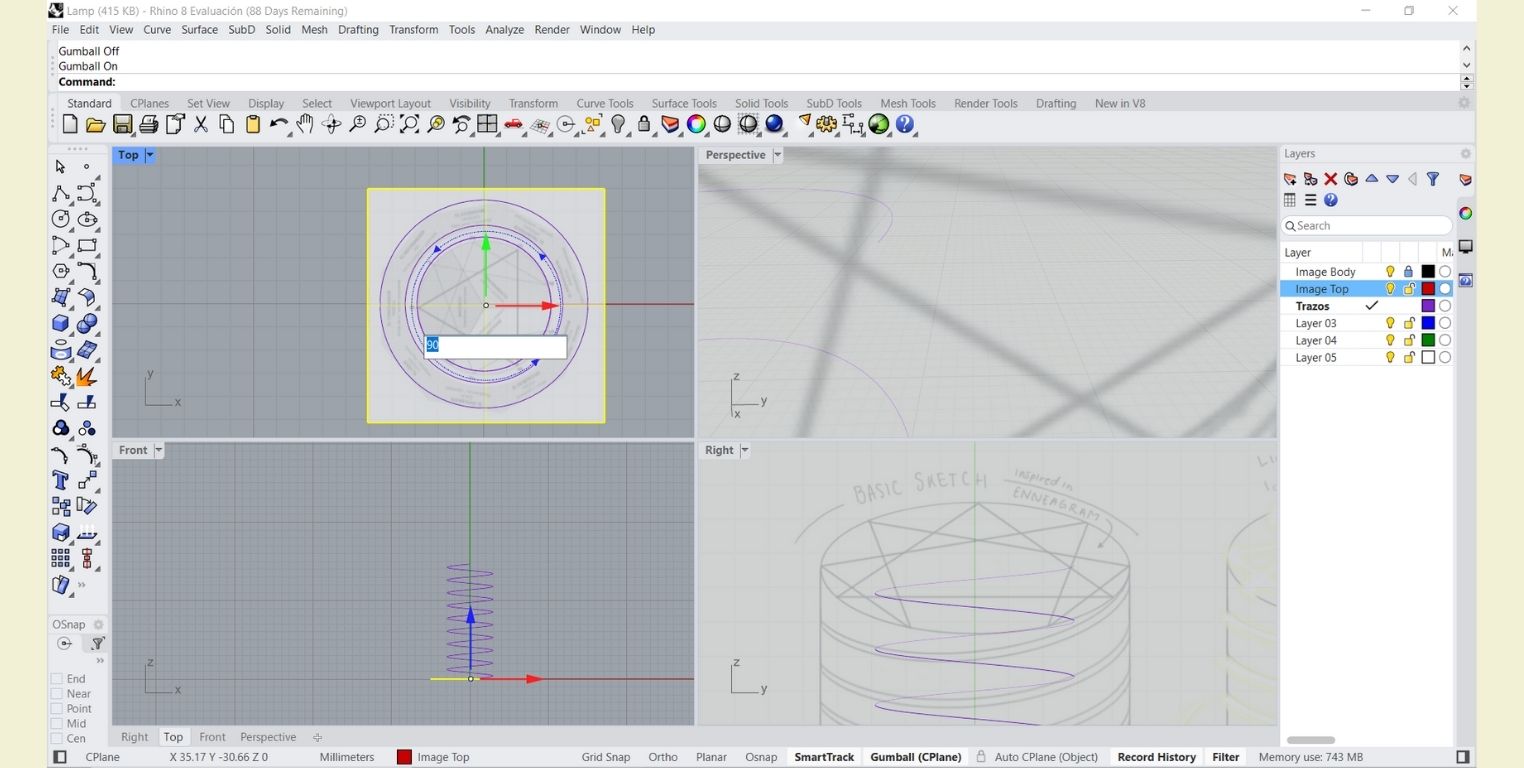Click the Cut scissors icon
Viewport: 1524px width, 768px height.
point(201,125)
